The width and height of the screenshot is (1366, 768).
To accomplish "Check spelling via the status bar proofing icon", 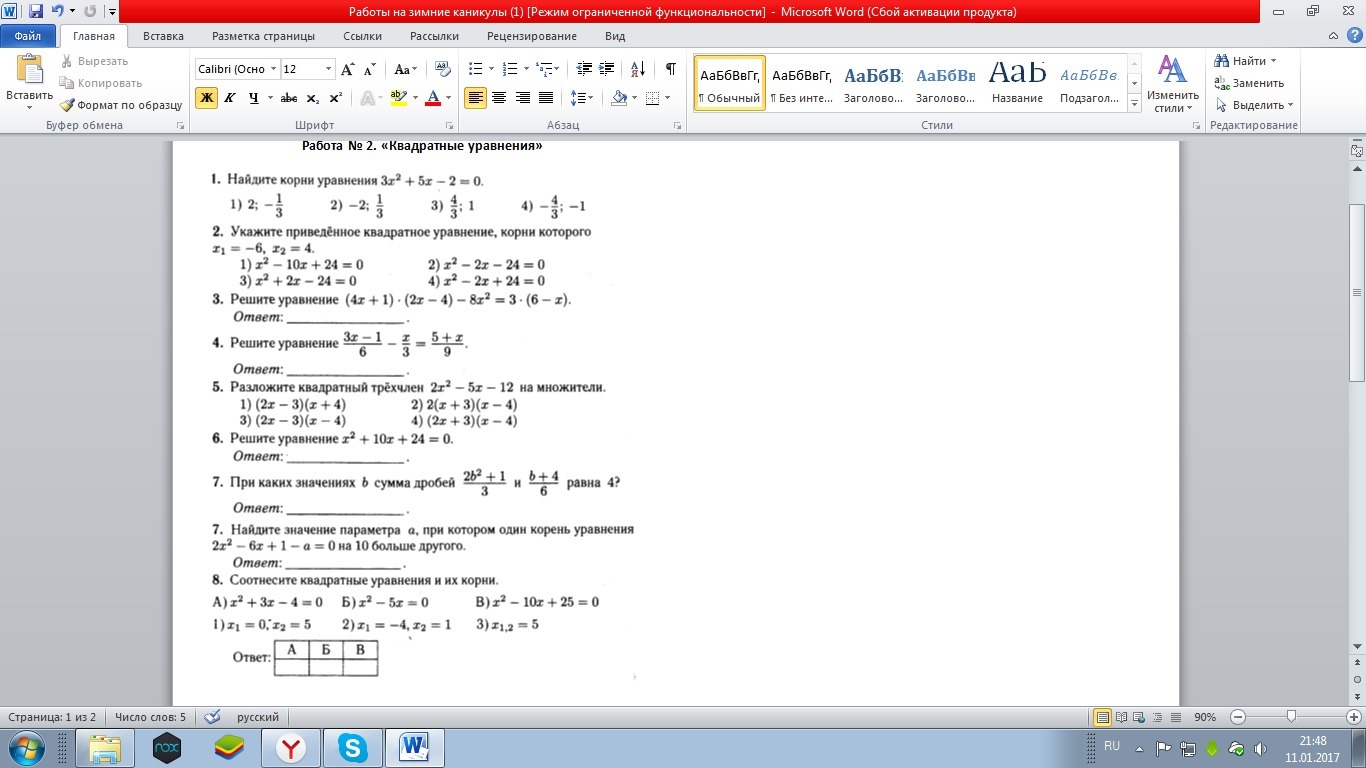I will pos(212,717).
